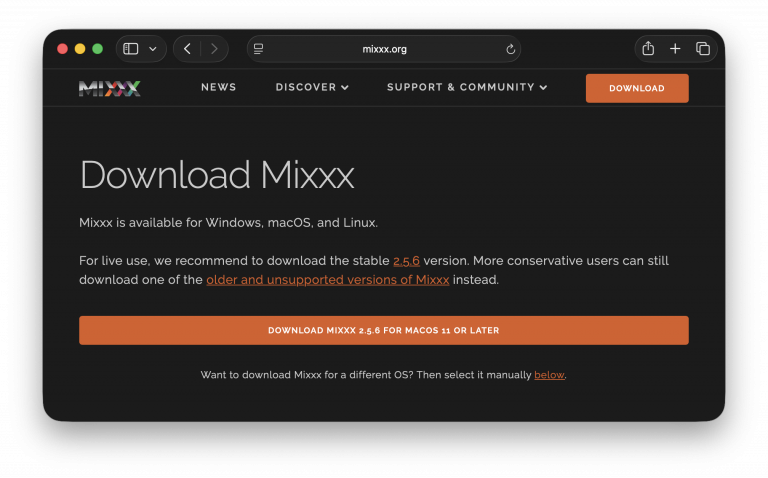
Task: Follow the 2.5.6 version link
Action: (406, 261)
